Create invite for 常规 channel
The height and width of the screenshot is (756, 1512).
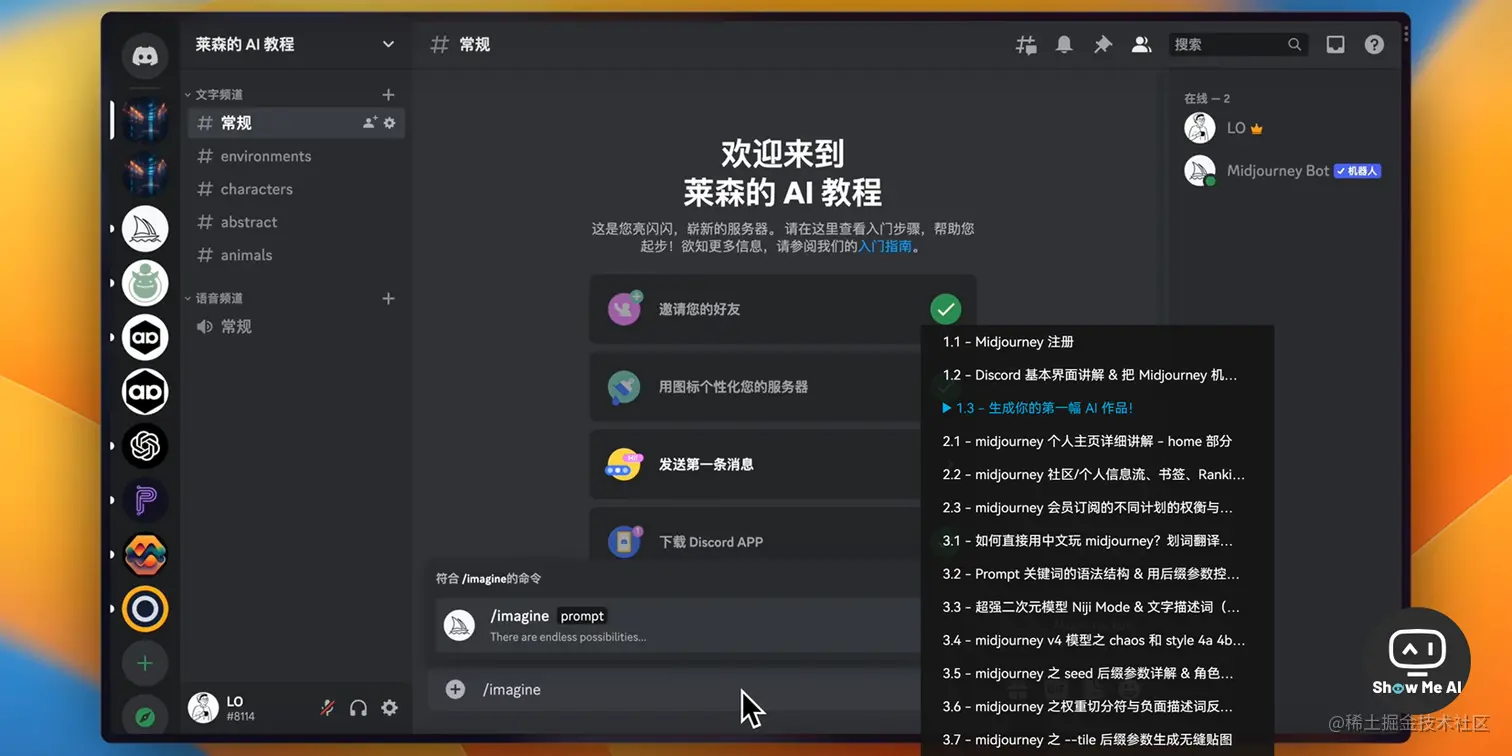pyautogui.click(x=370, y=123)
